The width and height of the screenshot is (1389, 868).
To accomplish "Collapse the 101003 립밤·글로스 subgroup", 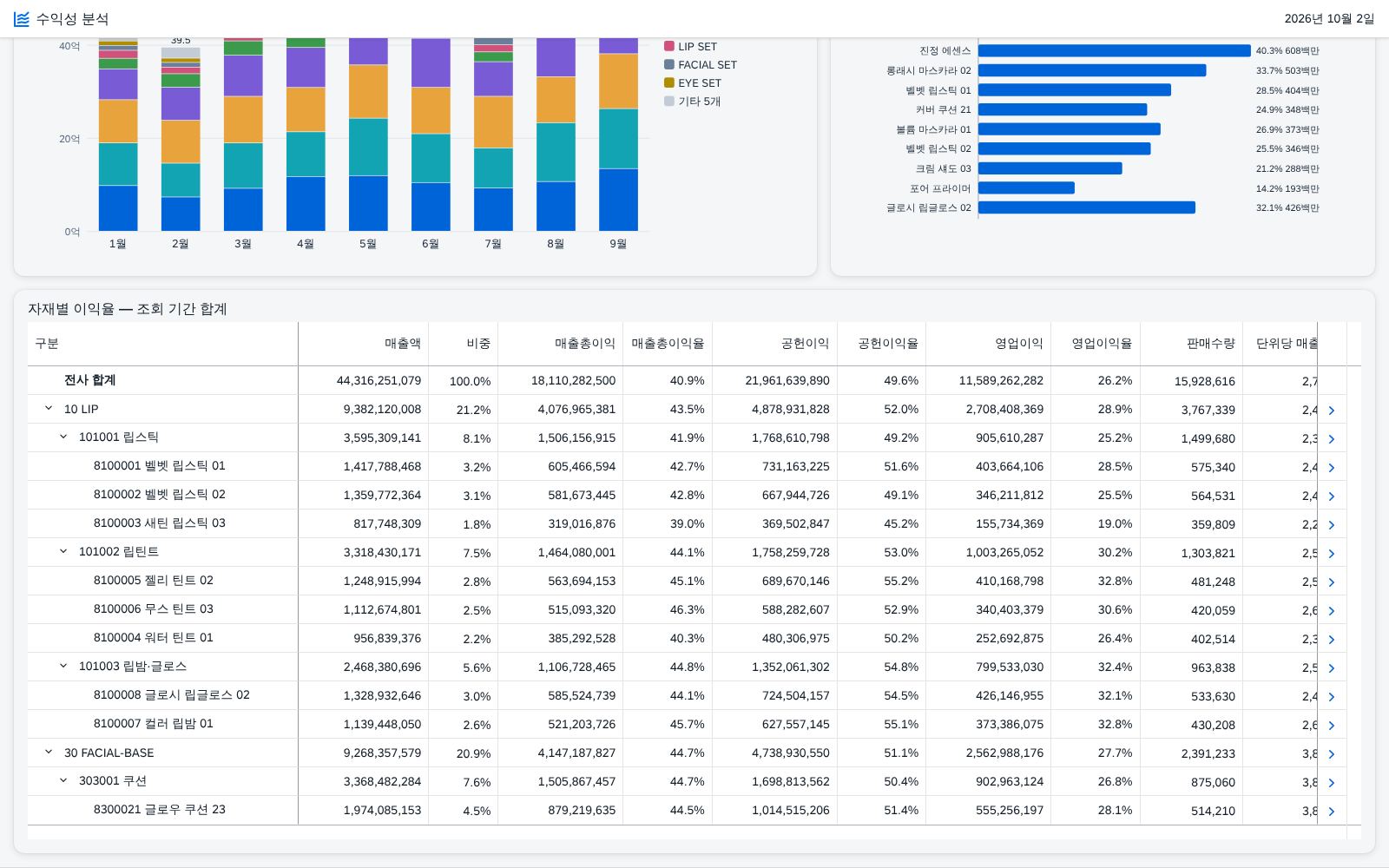I will pos(63,667).
